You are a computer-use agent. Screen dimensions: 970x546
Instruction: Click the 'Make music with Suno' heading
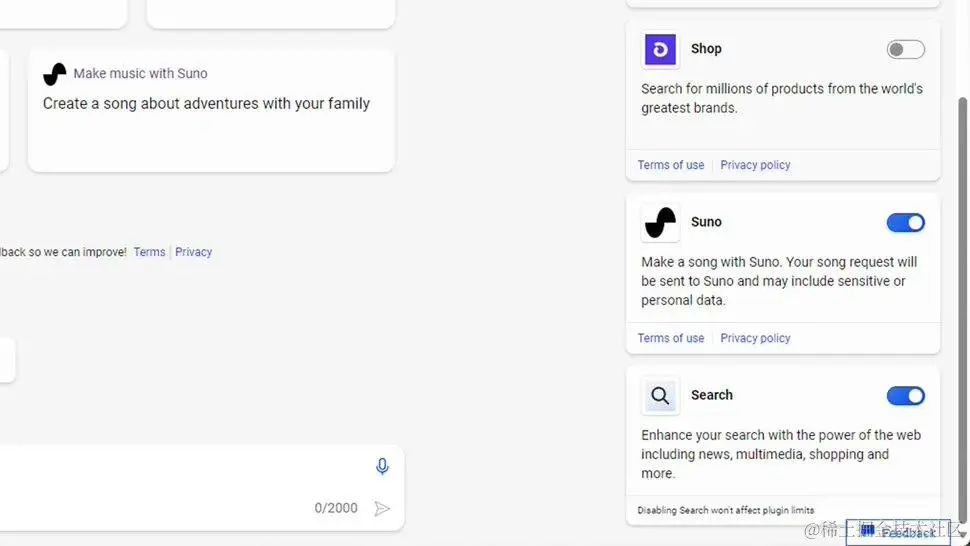140,74
